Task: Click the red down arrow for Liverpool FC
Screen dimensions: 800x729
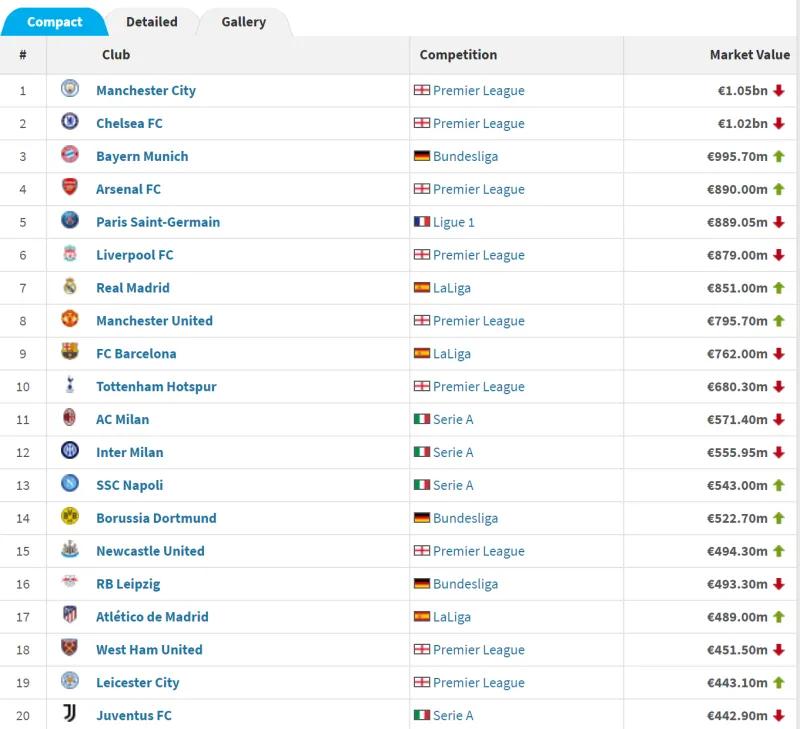Action: pyautogui.click(x=779, y=255)
